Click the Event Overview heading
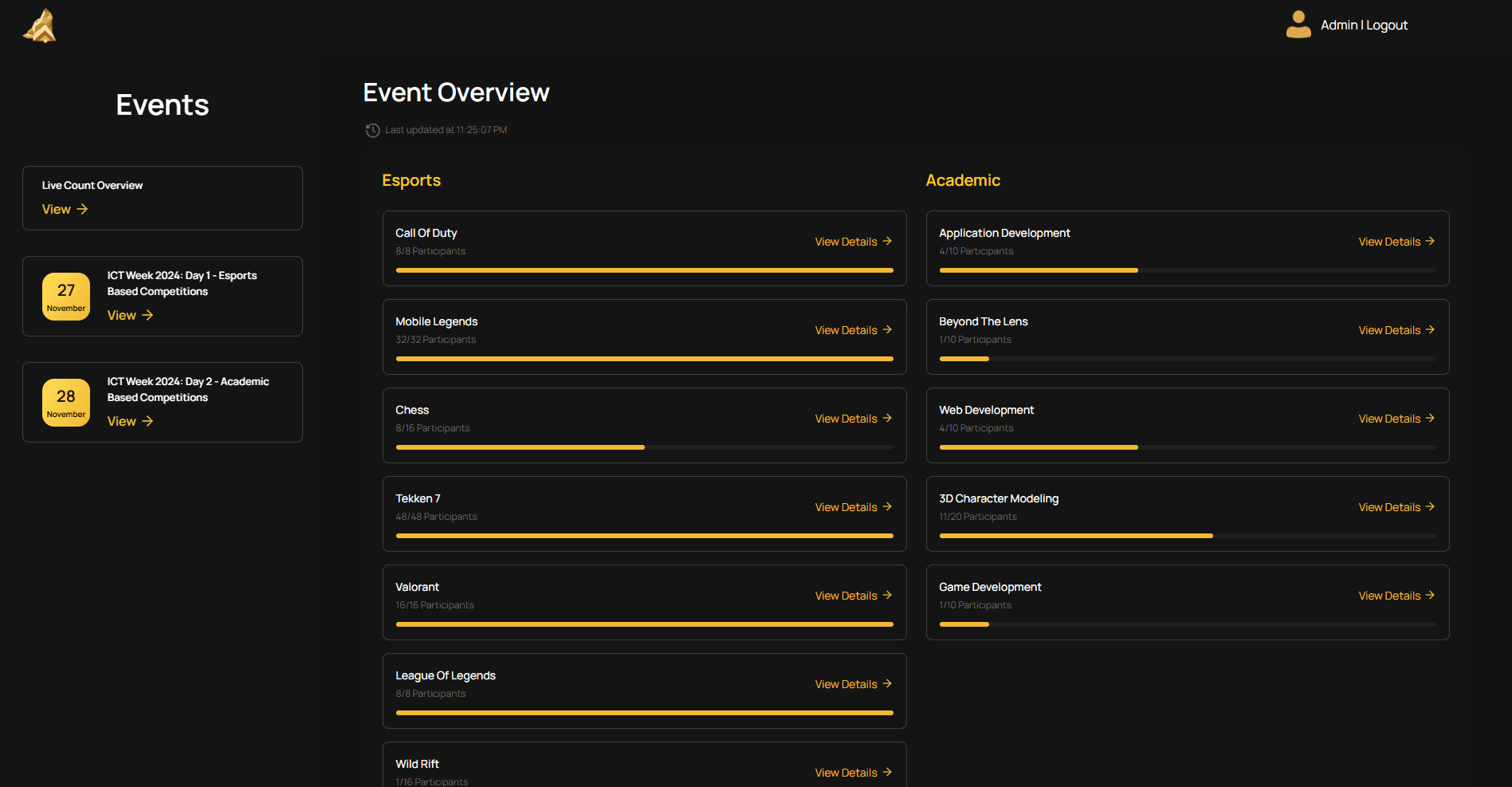 tap(456, 92)
